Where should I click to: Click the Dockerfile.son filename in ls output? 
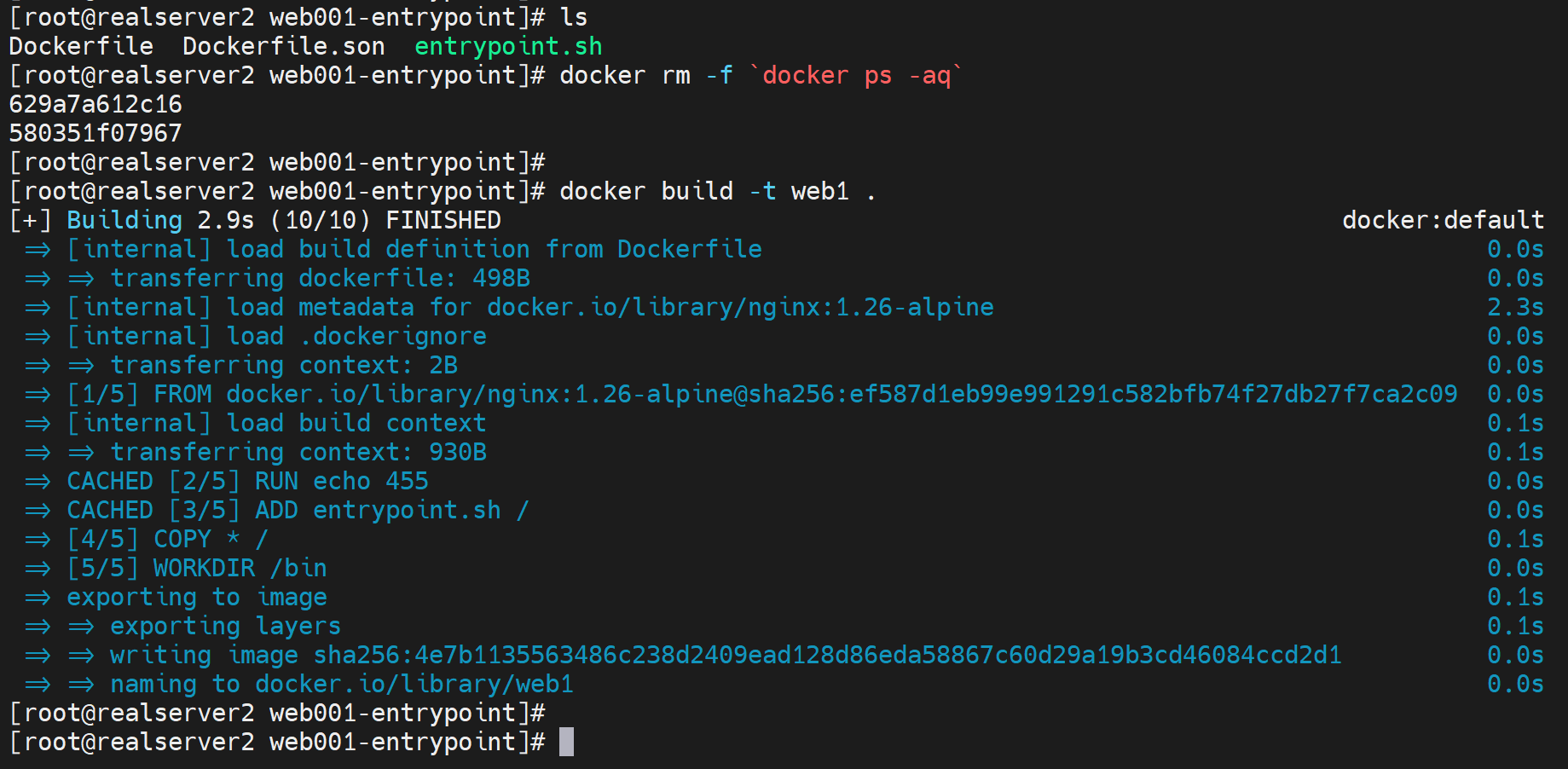(x=283, y=46)
